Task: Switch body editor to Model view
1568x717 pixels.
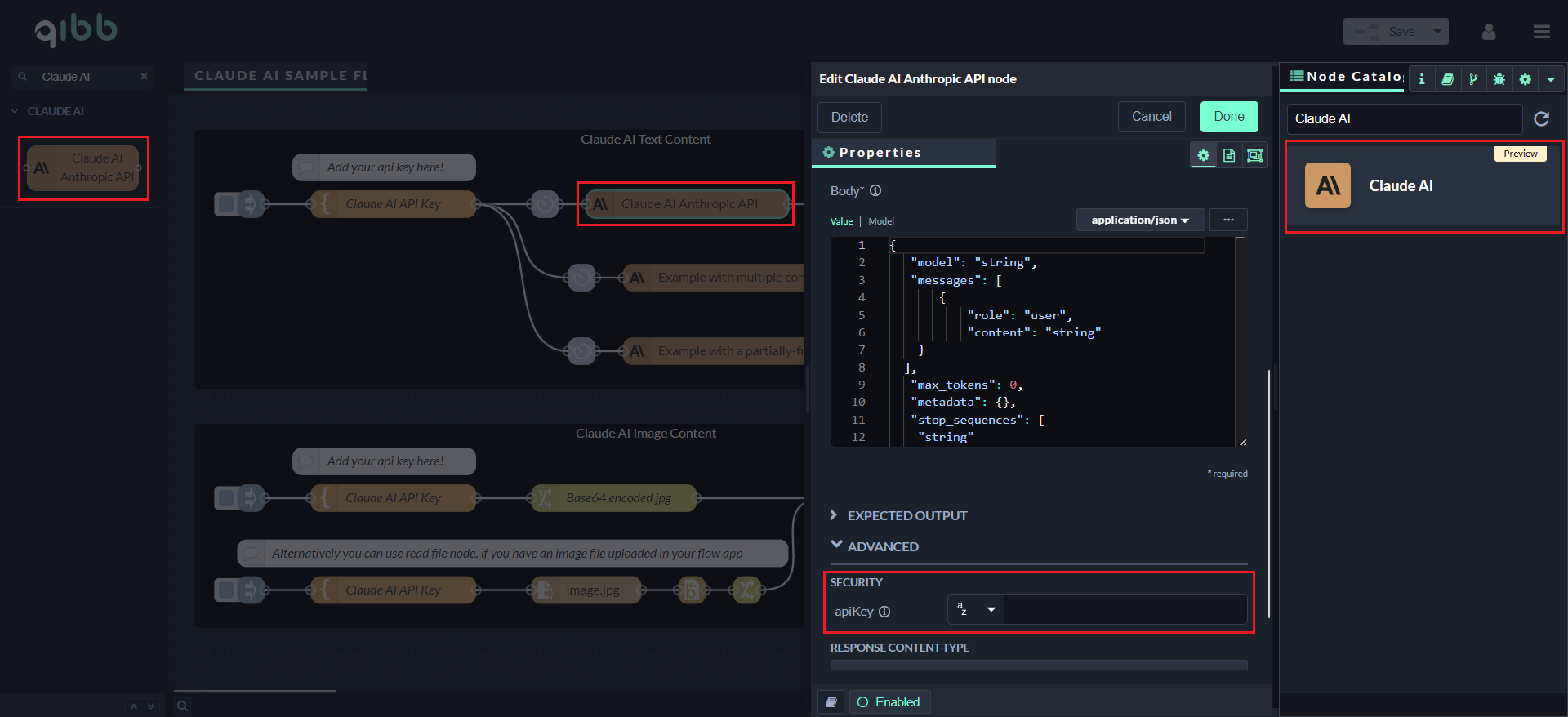Action: pos(881,221)
